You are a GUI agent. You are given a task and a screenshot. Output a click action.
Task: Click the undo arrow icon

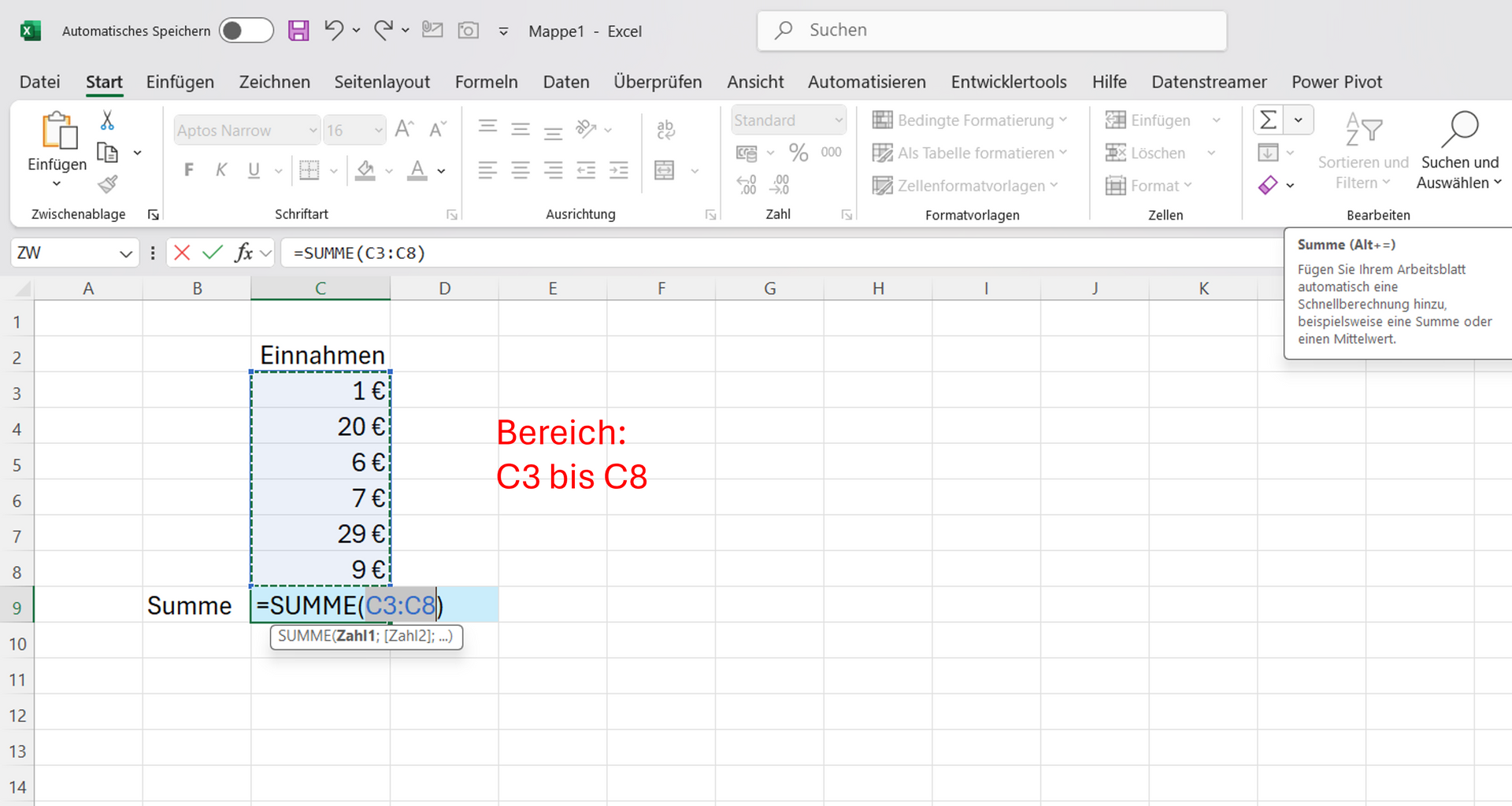click(334, 31)
